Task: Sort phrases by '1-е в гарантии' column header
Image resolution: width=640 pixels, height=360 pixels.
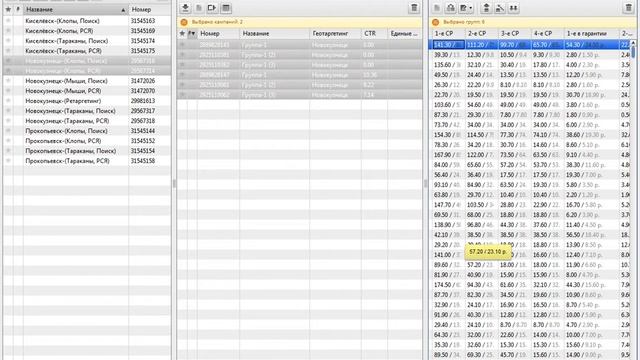Action: 591,33
